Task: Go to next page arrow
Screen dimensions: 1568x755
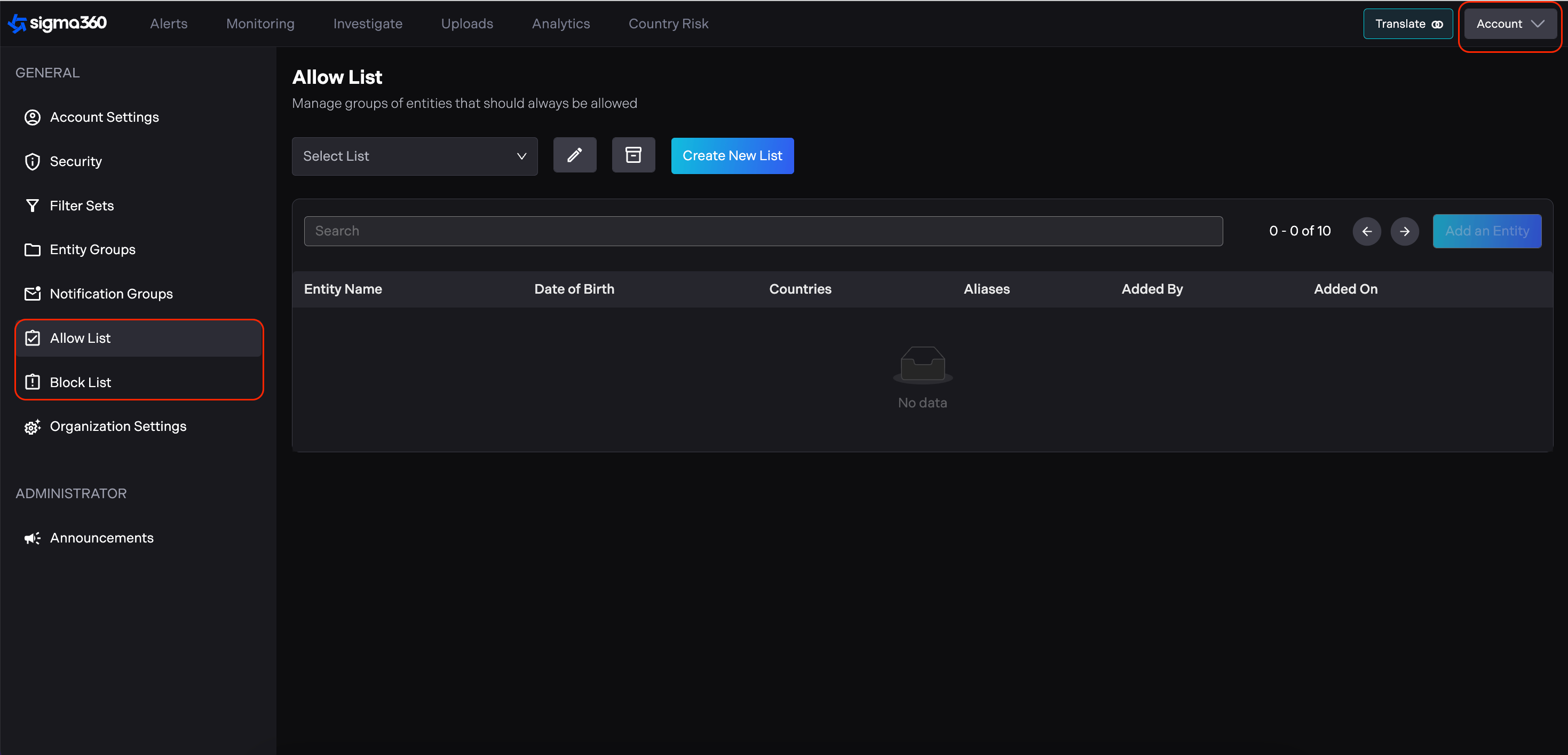Action: [1404, 231]
